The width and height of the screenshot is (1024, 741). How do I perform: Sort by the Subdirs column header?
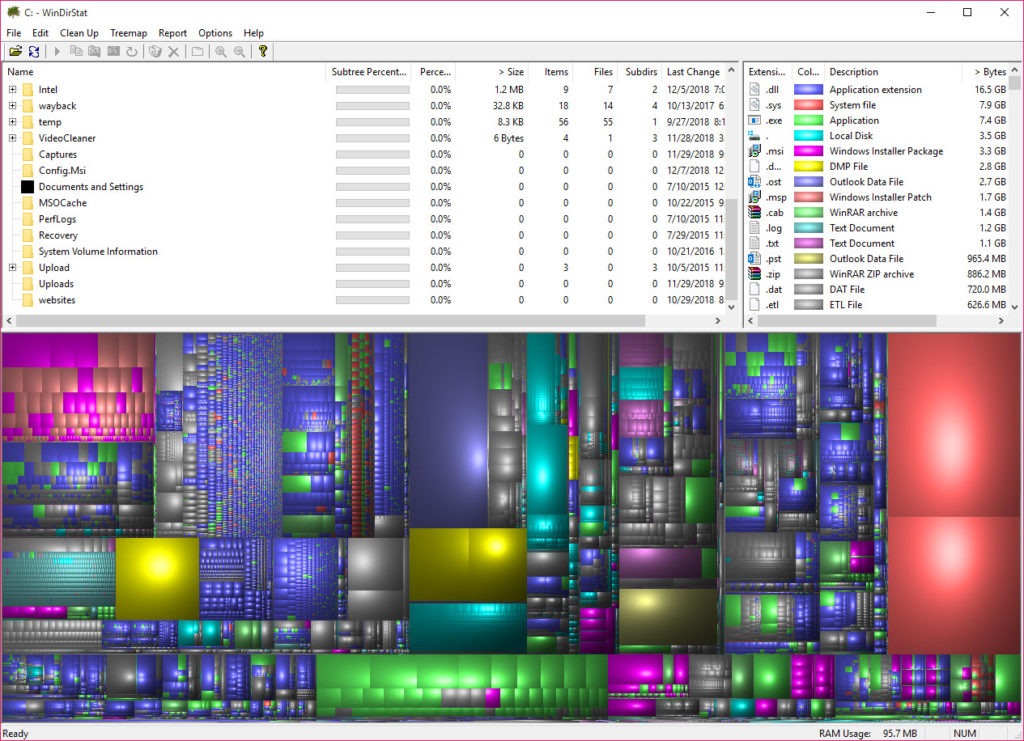(x=639, y=72)
